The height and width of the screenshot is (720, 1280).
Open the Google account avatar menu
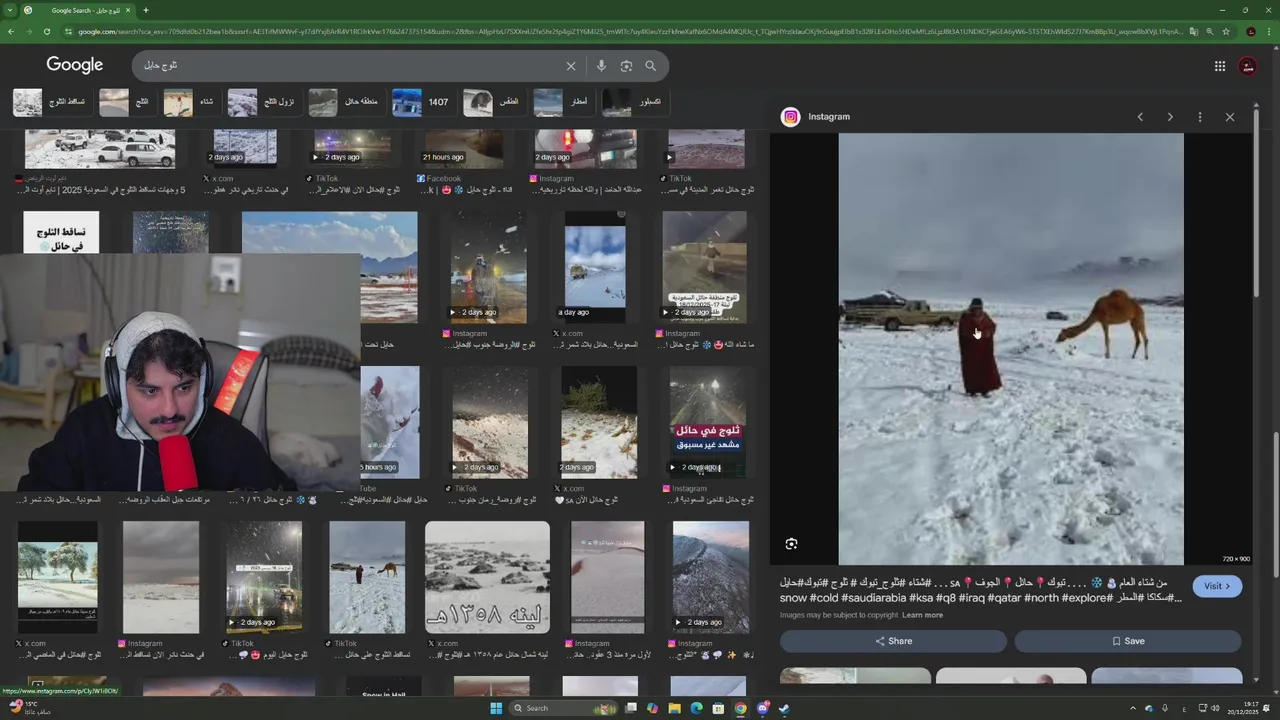[1248, 66]
